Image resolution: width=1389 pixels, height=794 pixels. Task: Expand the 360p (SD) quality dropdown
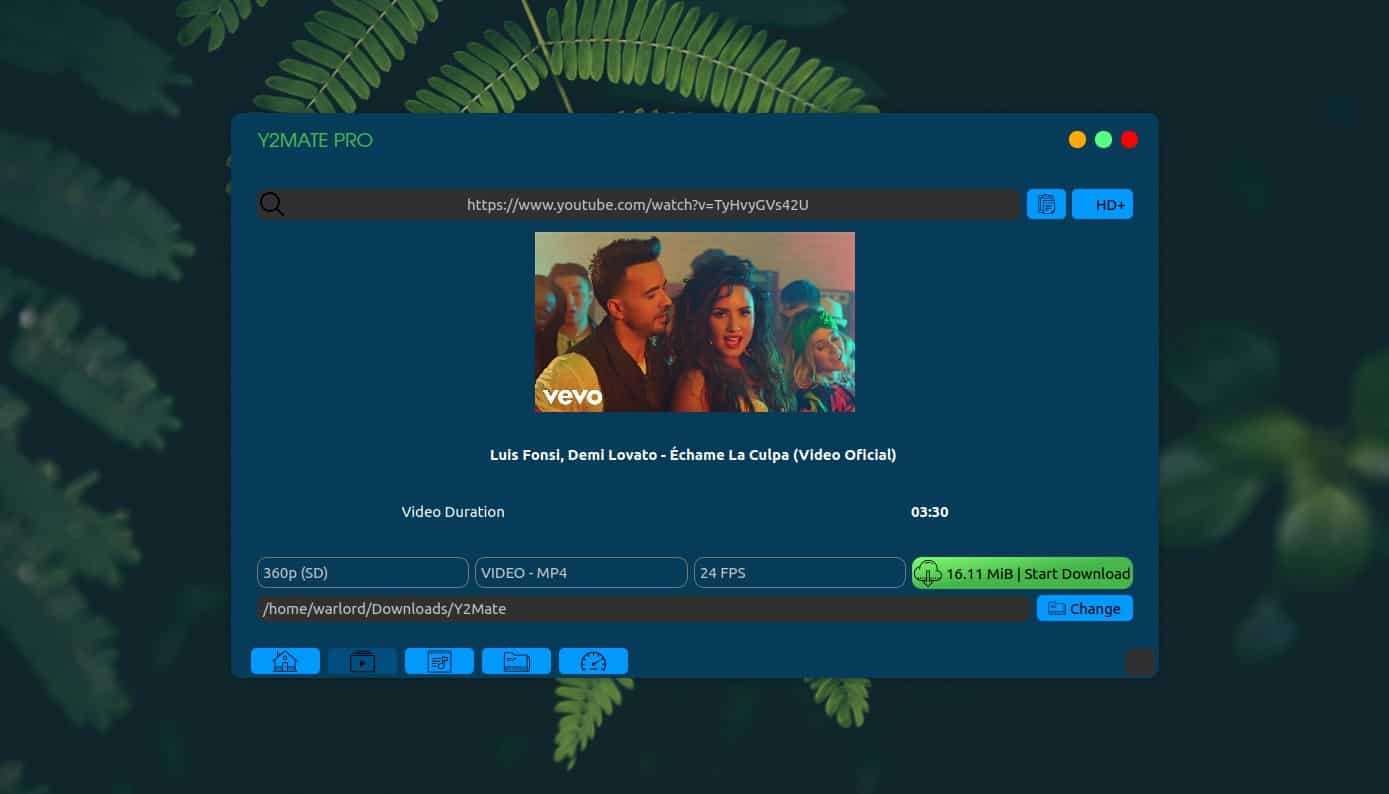click(x=362, y=573)
